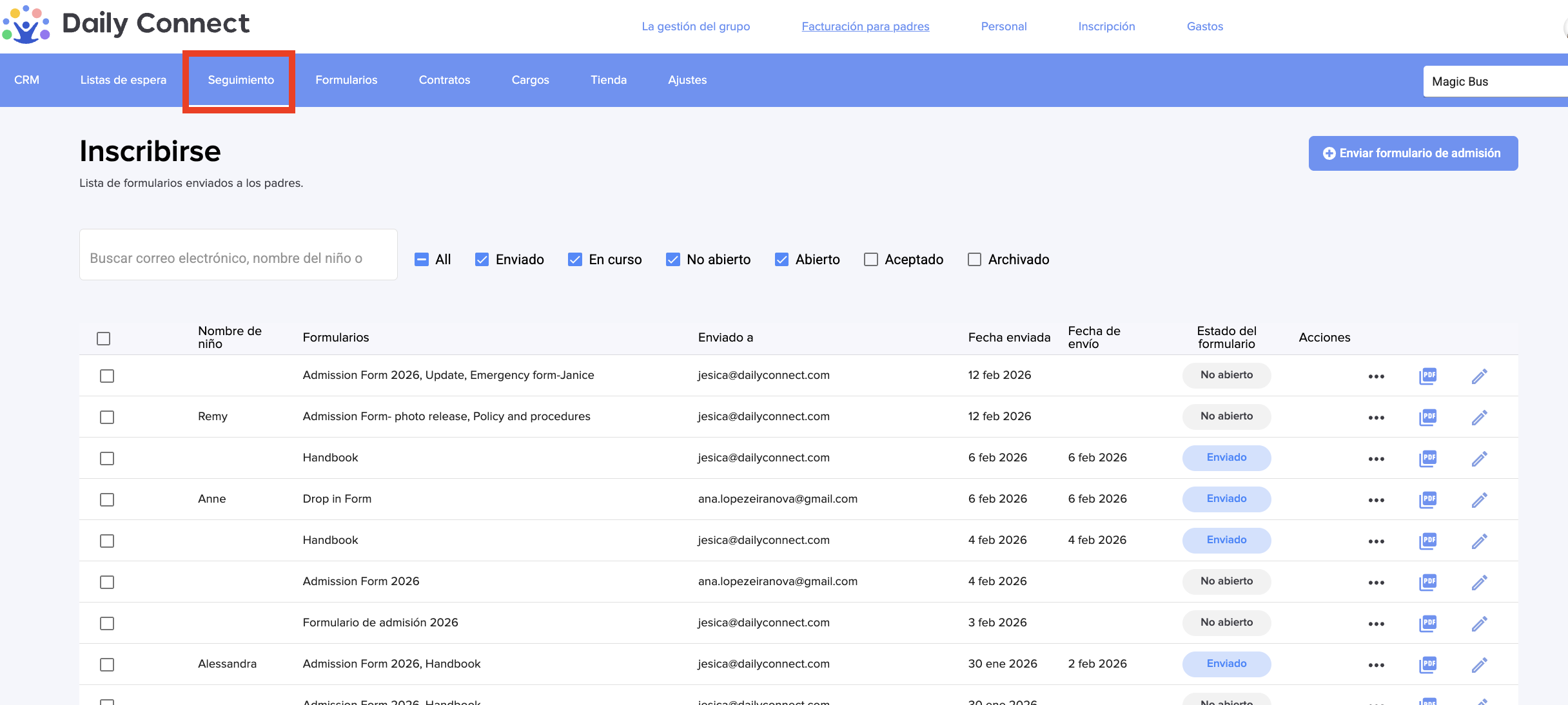Click edit pencil for Anne's Drop in Form
Viewport: 1568px width, 705px height.
coord(1479,499)
